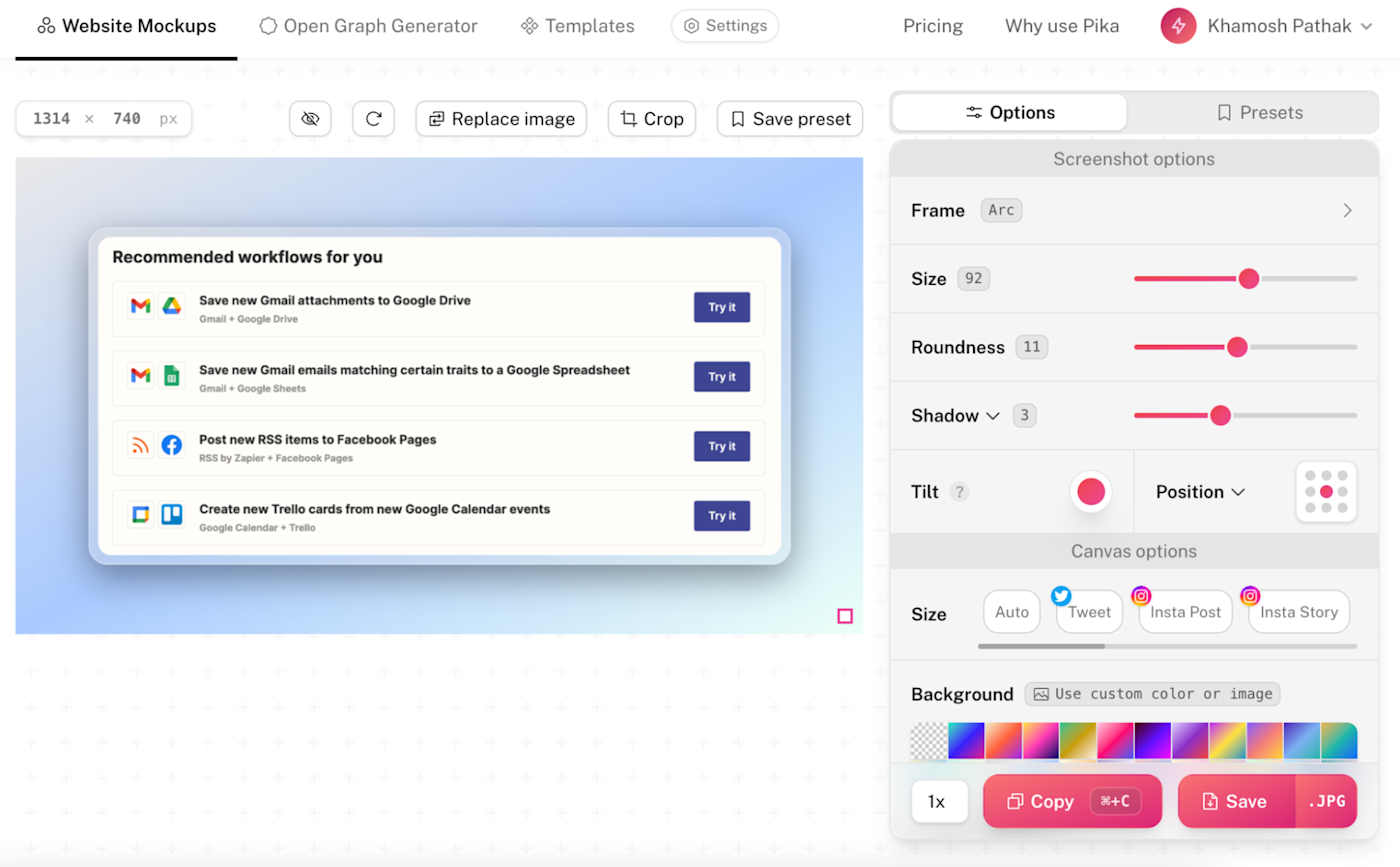Click Recommended workflows for you heading
Viewport: 1400px width, 867px height.
tap(247, 257)
